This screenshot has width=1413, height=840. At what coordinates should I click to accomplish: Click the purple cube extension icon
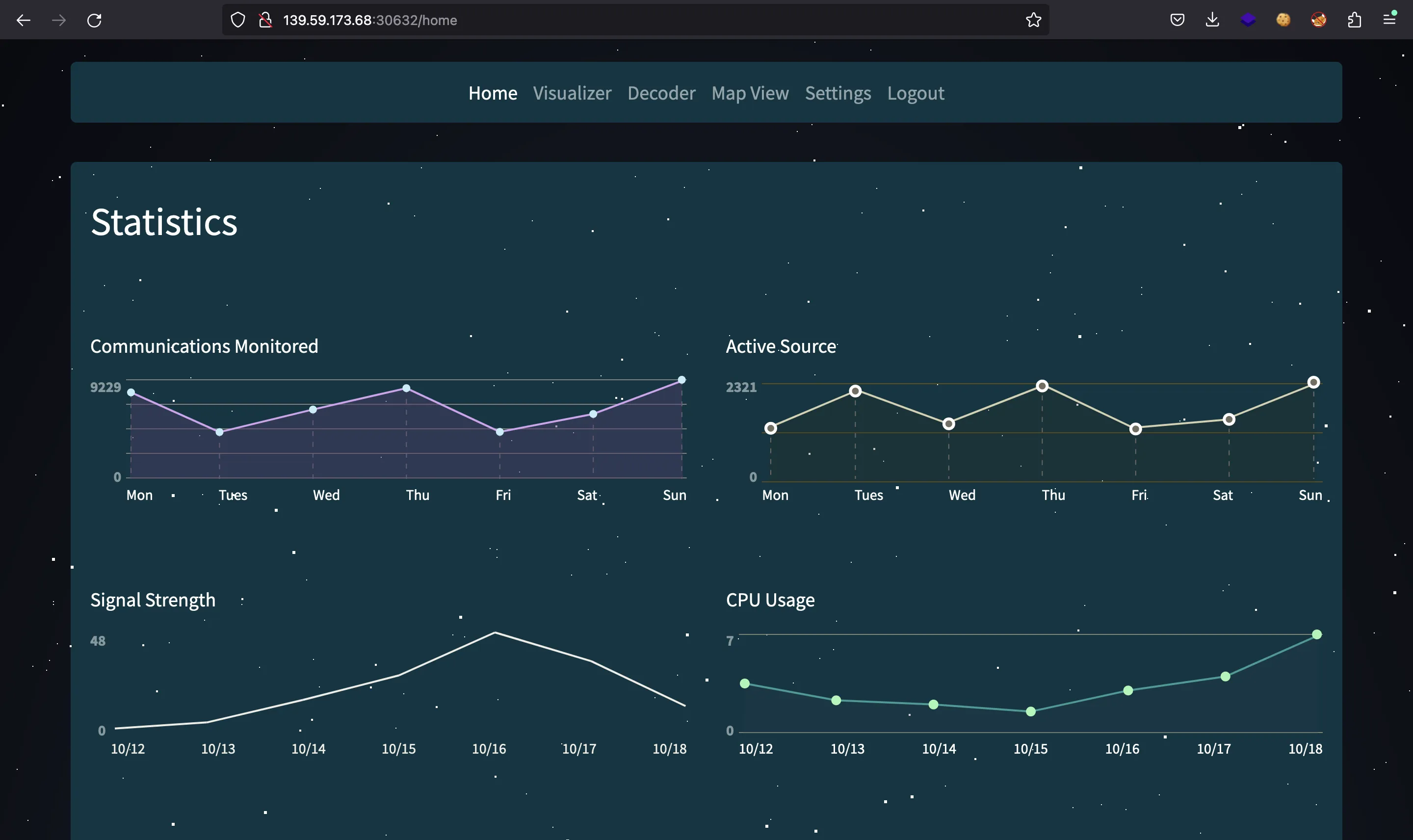(1248, 21)
